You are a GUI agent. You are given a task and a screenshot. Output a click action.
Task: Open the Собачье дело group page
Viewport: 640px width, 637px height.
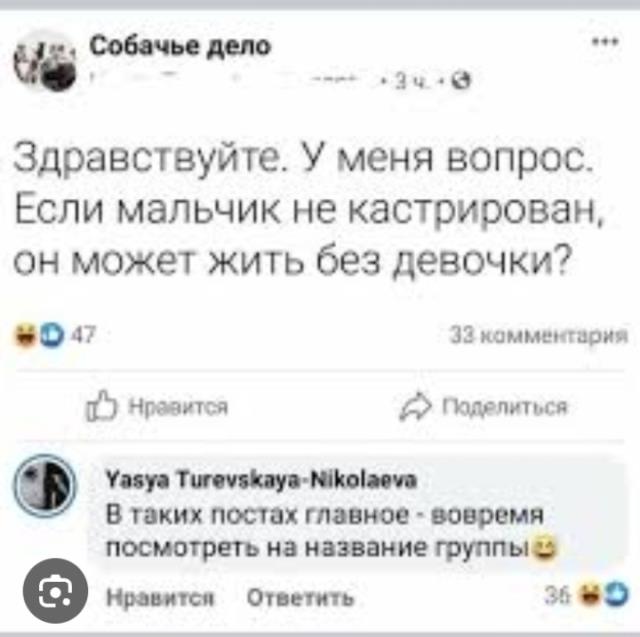click(x=180, y=45)
